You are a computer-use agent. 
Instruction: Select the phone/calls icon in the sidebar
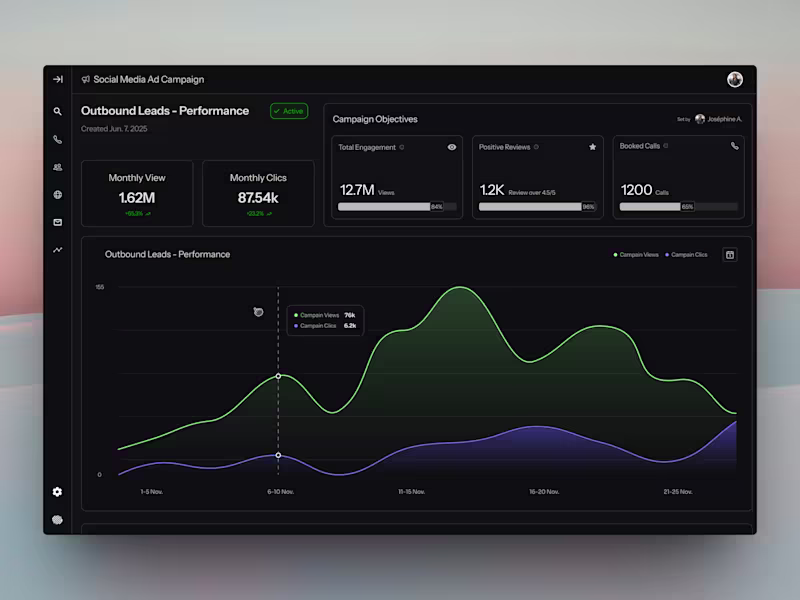(x=57, y=139)
